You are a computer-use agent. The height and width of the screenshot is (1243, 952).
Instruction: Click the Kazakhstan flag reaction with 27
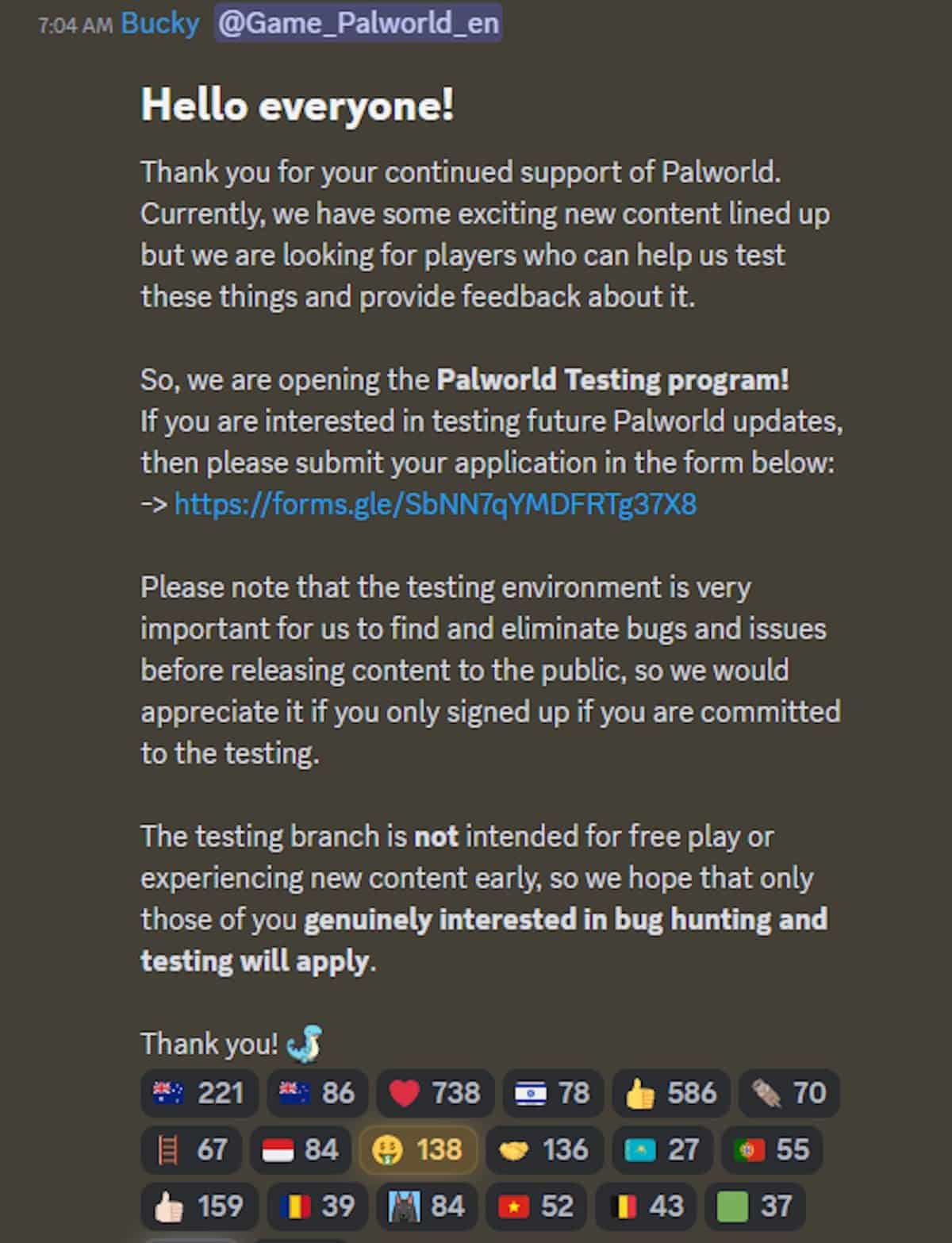(x=662, y=1149)
